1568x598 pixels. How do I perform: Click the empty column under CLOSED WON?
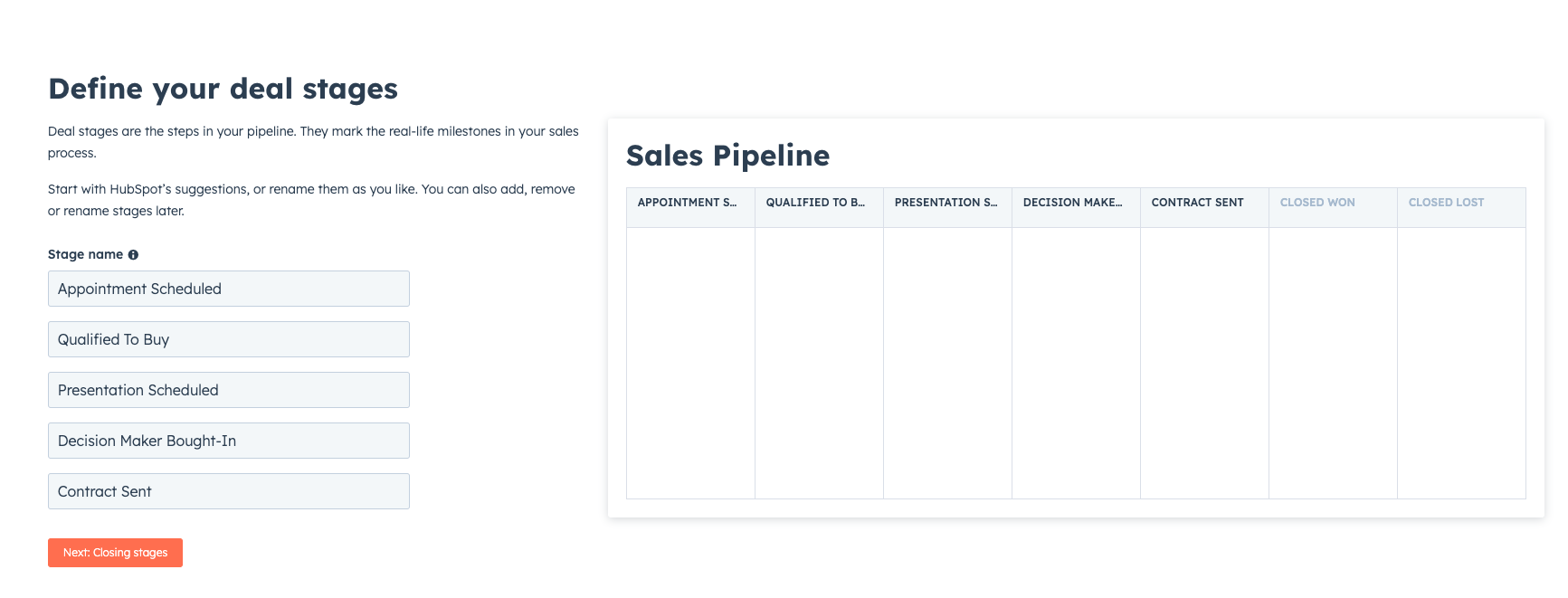click(x=1332, y=362)
